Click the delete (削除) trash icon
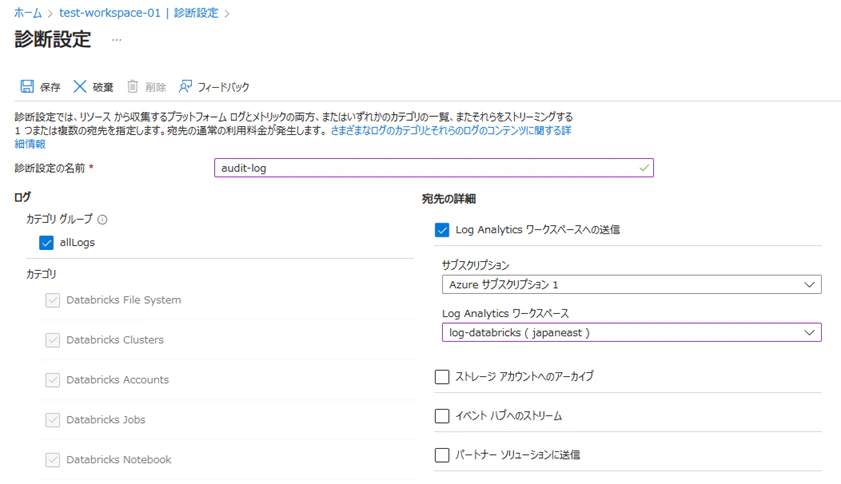Viewport: 841px width, 484px height. pos(132,86)
